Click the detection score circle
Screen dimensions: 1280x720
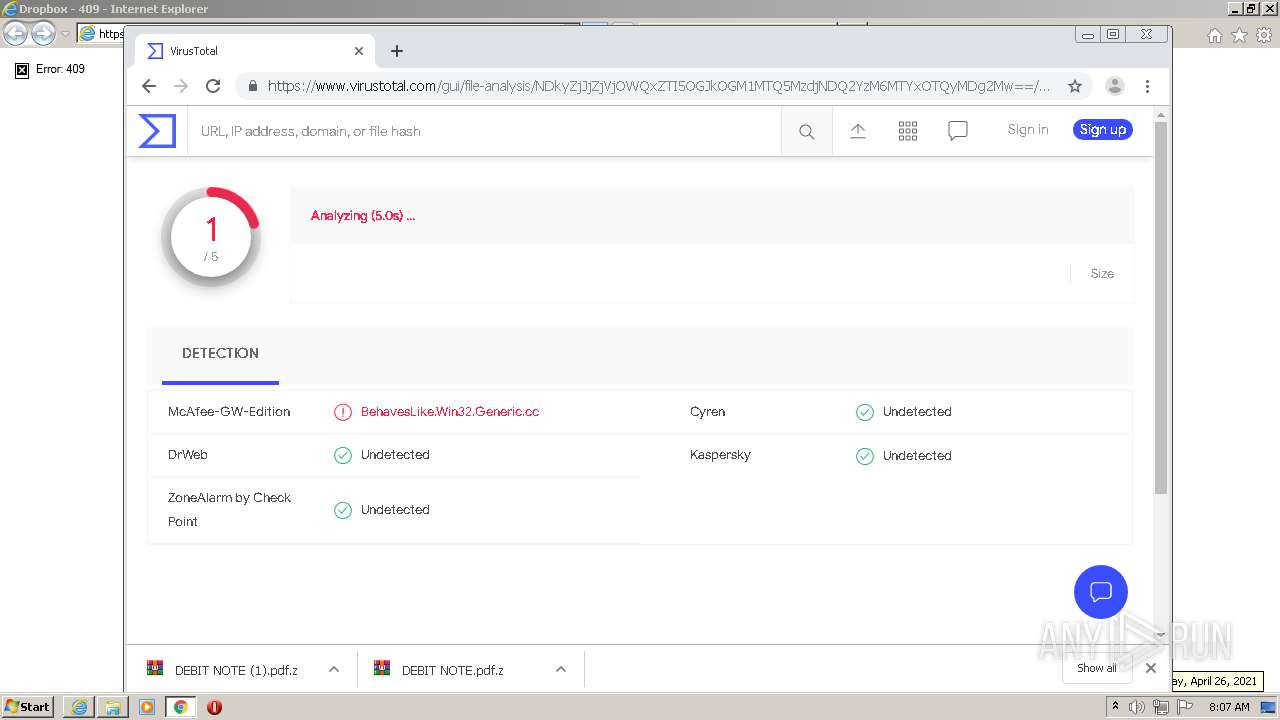coord(211,237)
